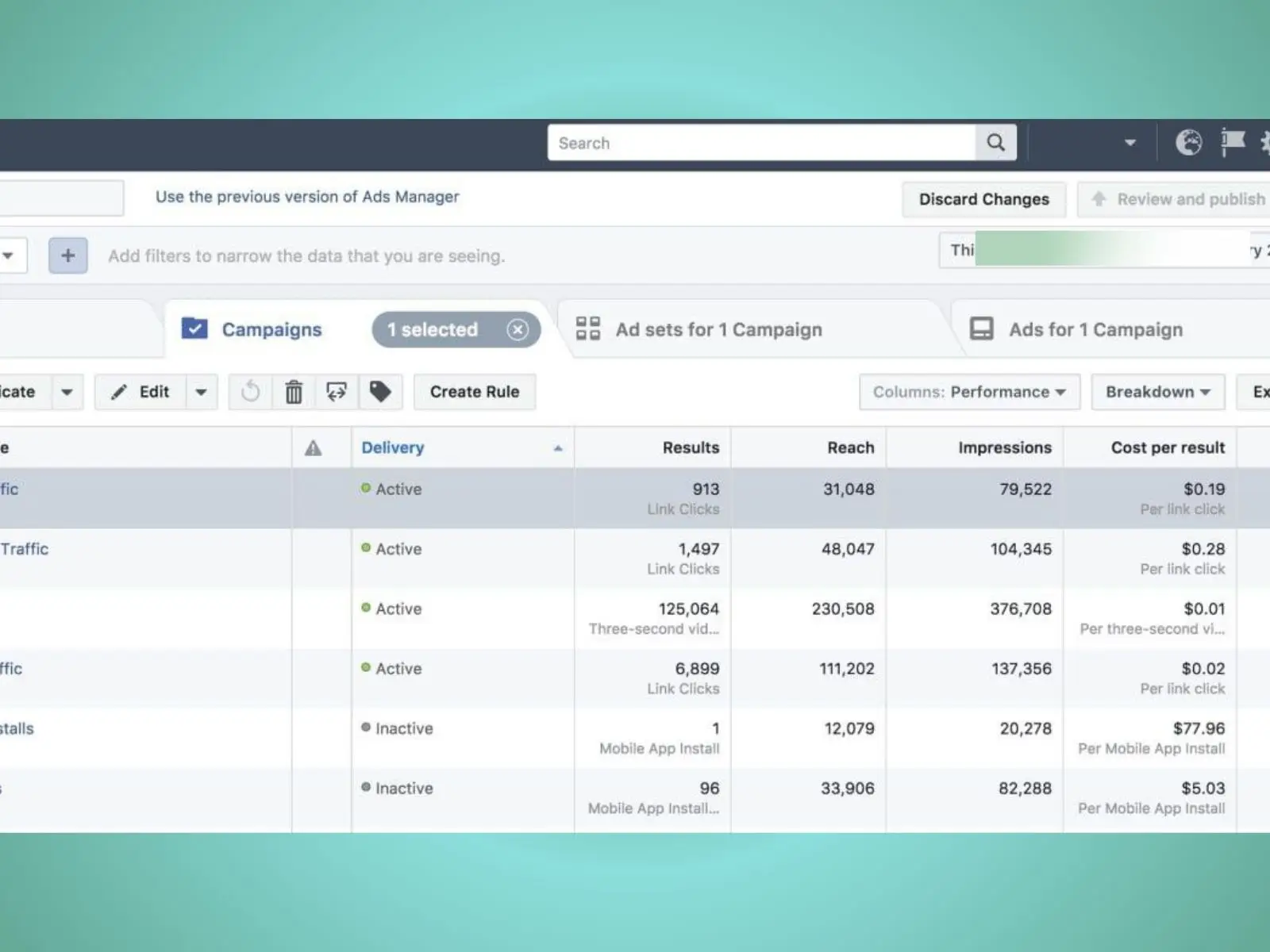1270x952 pixels.
Task: Open the globe notifications icon
Action: [x=1188, y=143]
